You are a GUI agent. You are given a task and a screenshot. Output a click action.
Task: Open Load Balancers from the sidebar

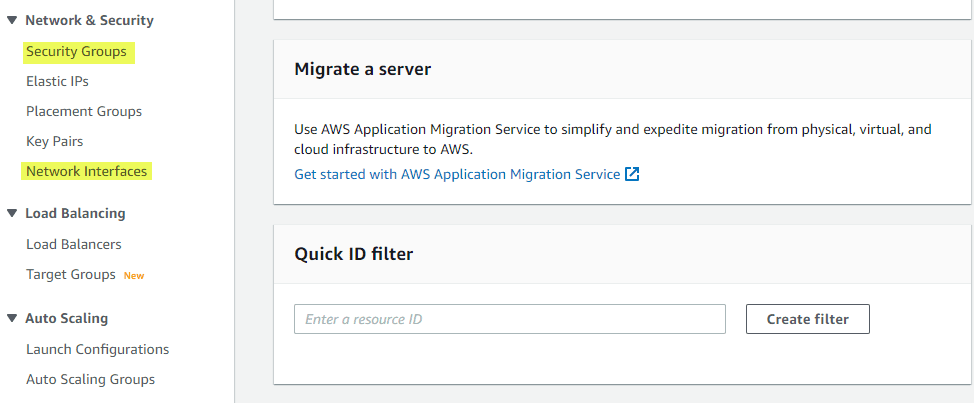tap(74, 244)
